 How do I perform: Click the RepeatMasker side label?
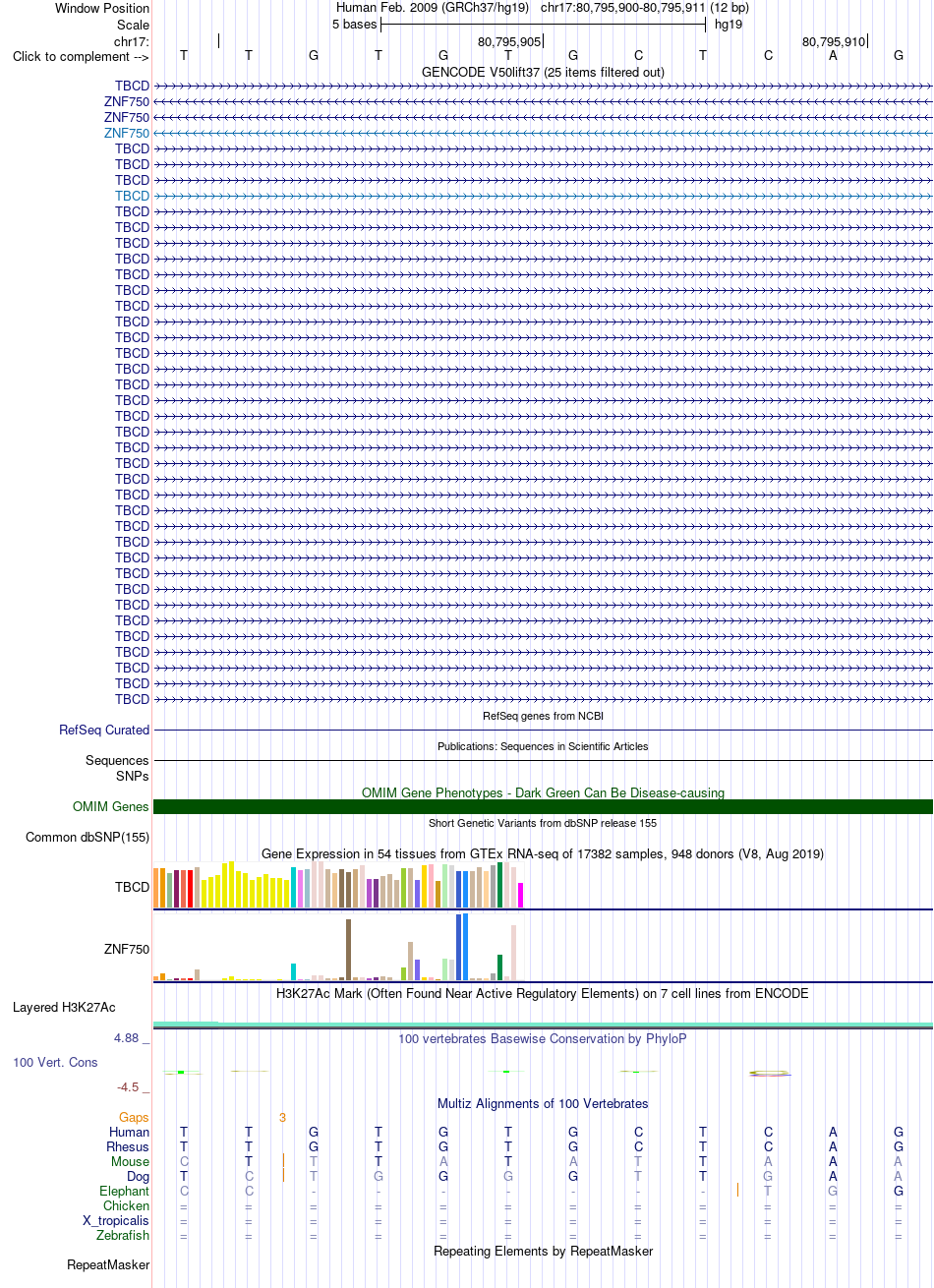pos(108,1265)
